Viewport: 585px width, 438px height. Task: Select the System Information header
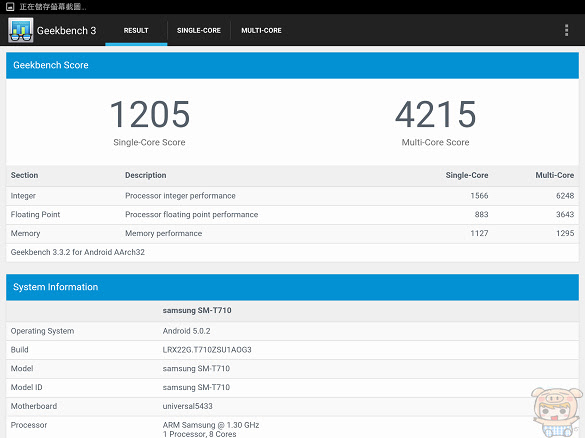pos(292,287)
